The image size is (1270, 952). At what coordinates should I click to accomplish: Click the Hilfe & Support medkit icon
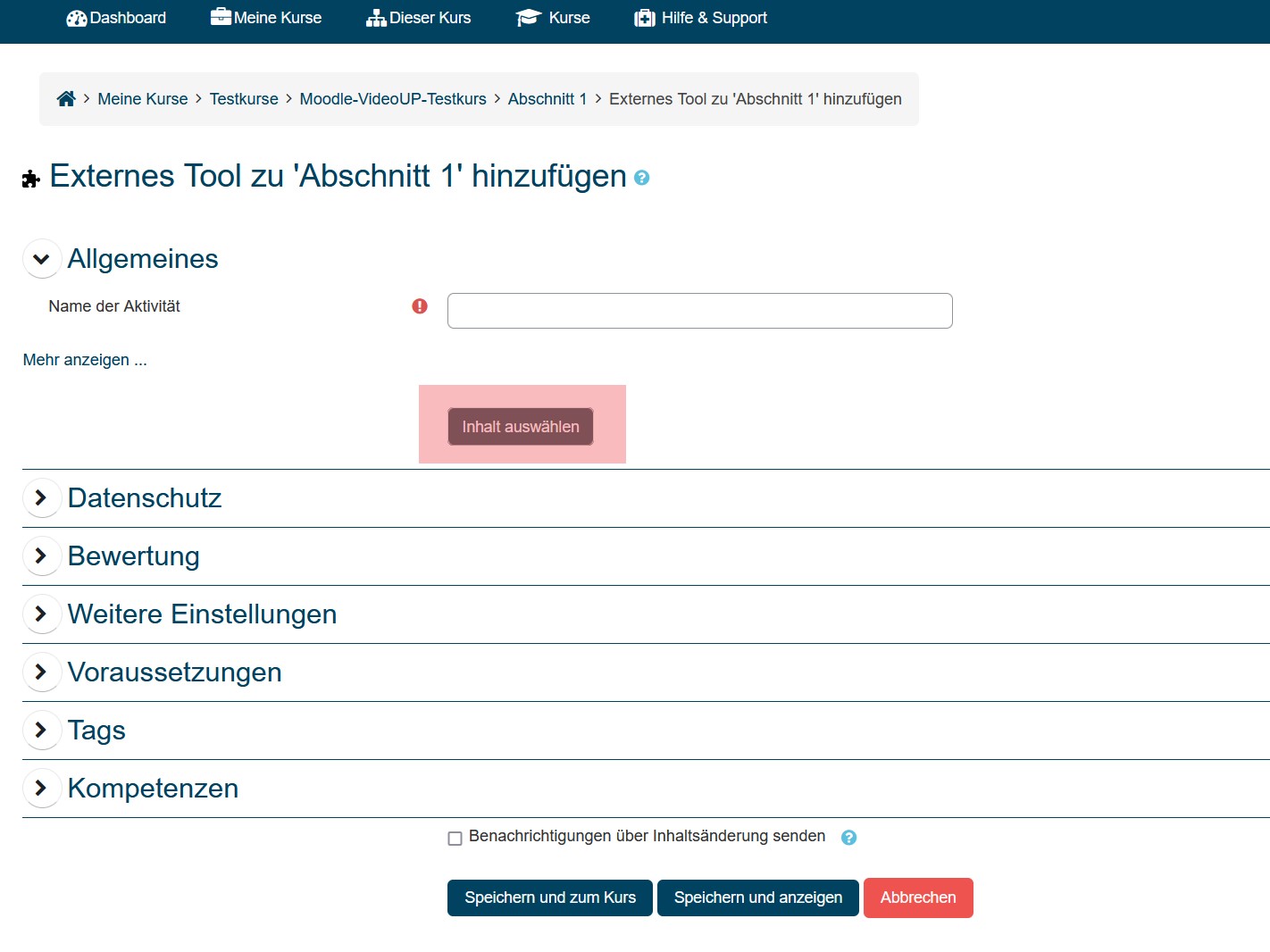(x=644, y=18)
